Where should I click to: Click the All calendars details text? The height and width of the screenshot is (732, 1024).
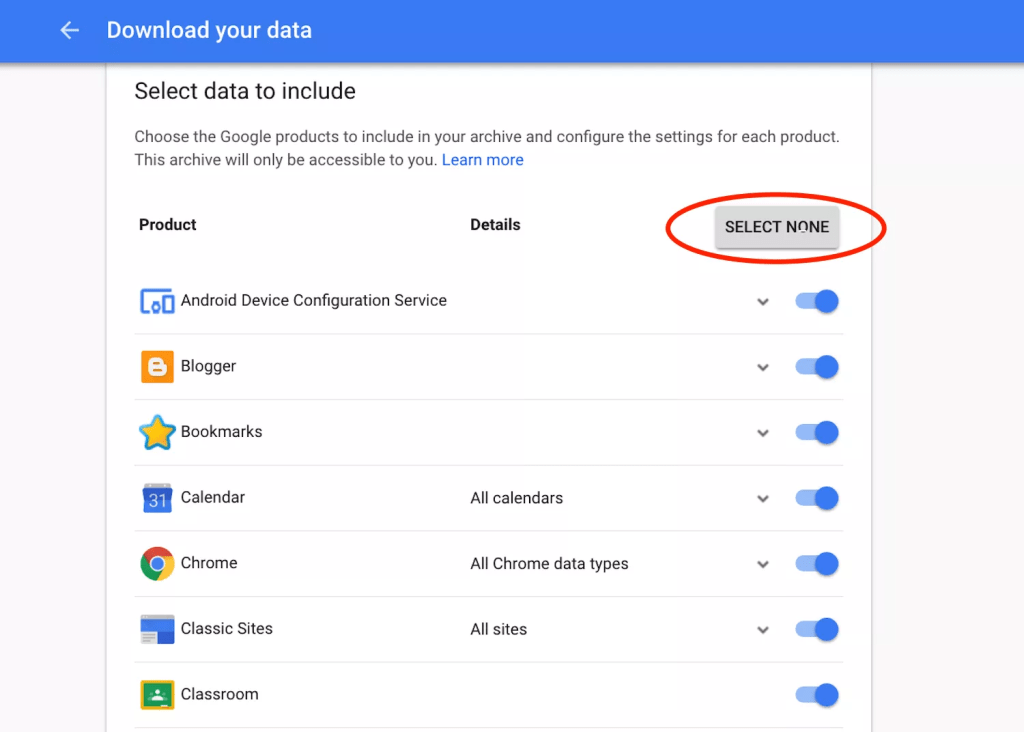point(516,498)
